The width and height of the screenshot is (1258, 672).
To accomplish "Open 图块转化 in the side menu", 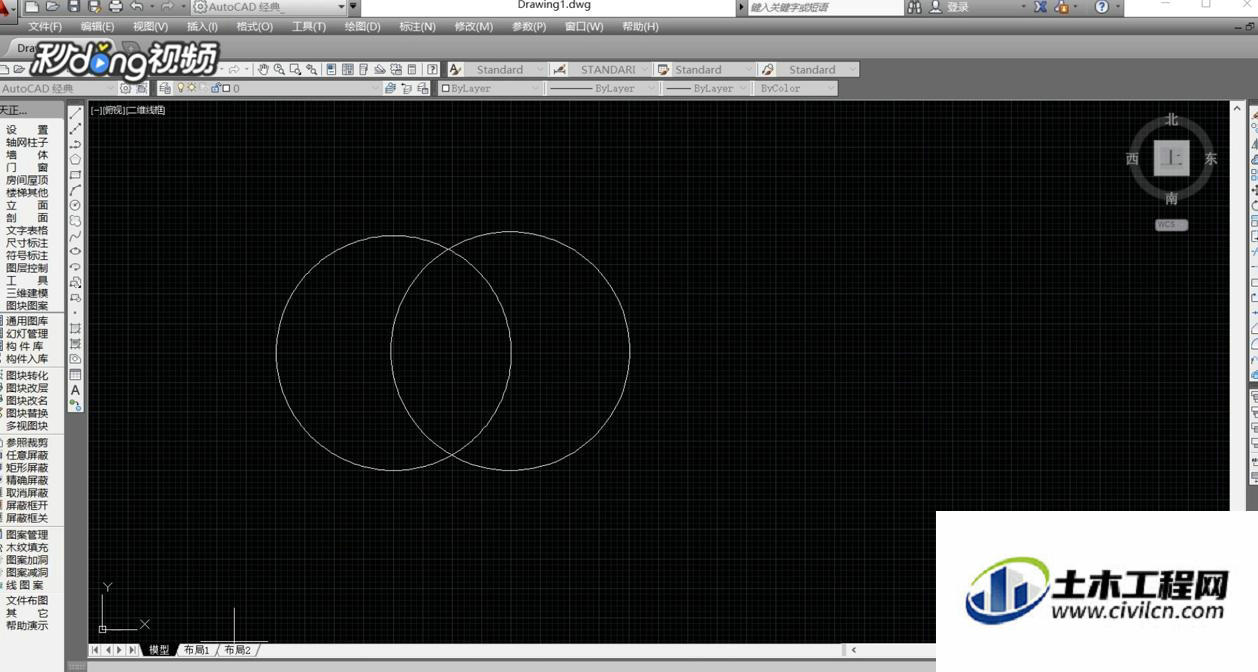I will coord(27,376).
